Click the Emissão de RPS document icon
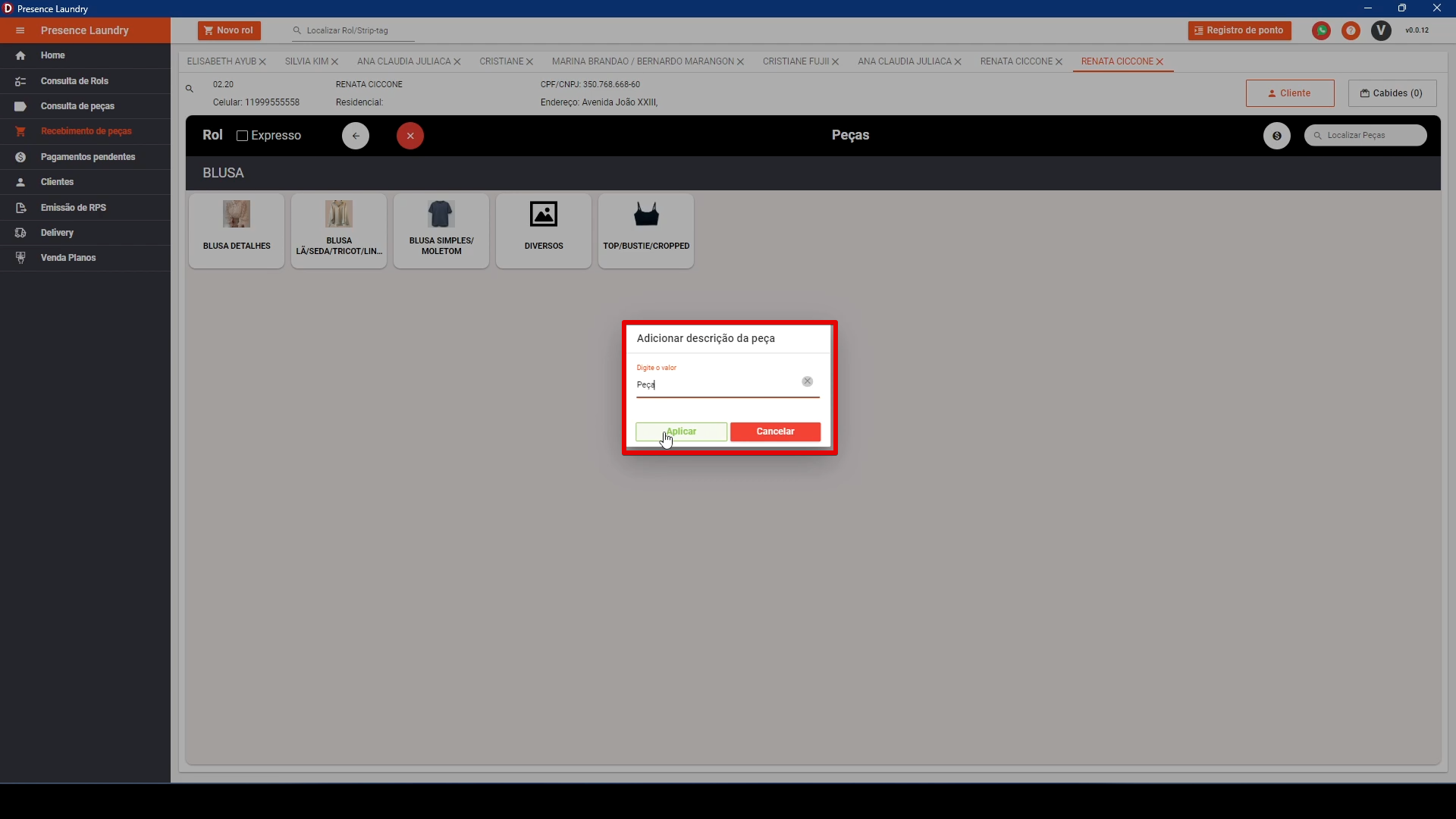Screen dimensions: 1456x819 click(20, 208)
